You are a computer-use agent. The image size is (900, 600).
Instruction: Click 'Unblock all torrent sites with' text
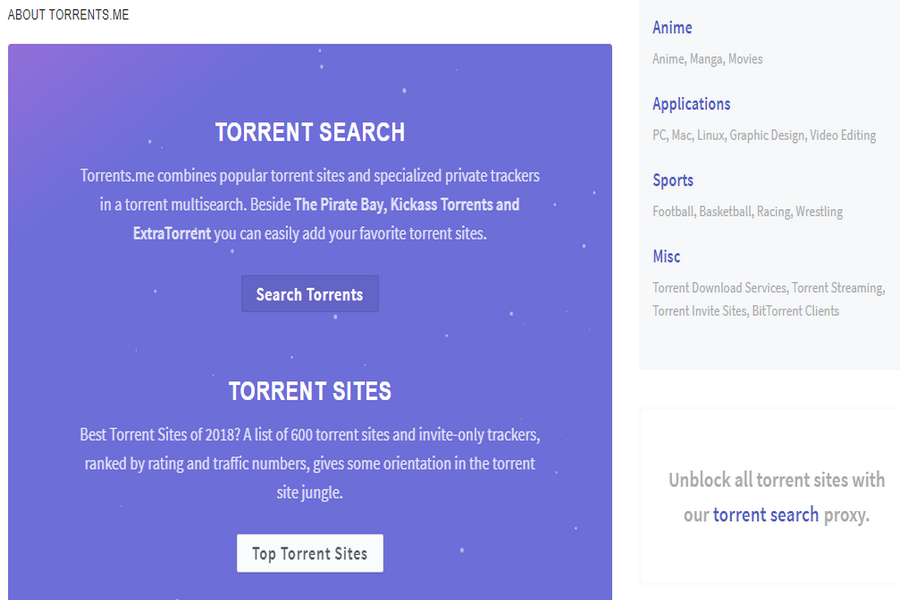tap(777, 480)
